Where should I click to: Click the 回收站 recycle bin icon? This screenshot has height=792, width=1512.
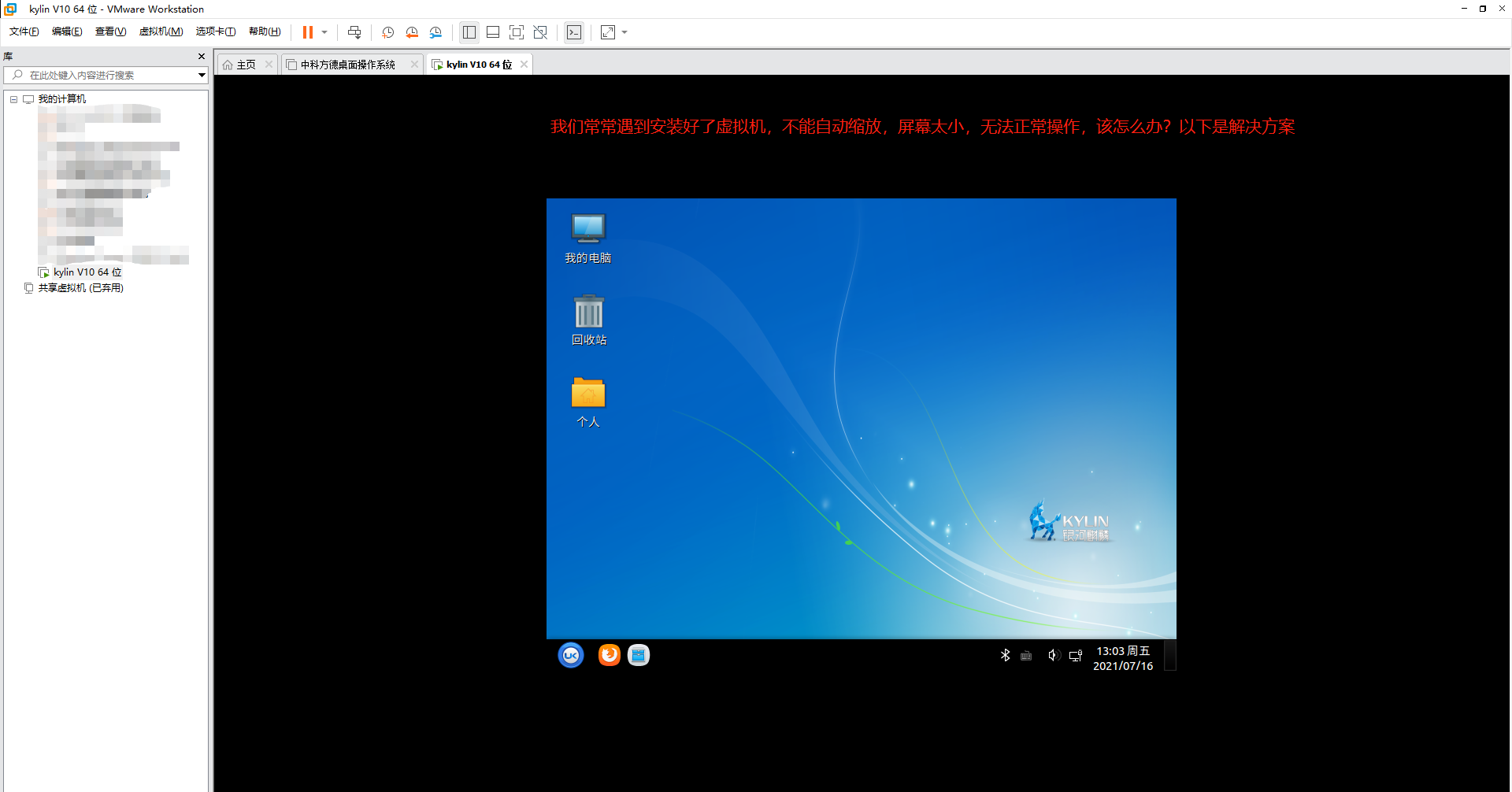pyautogui.click(x=588, y=320)
